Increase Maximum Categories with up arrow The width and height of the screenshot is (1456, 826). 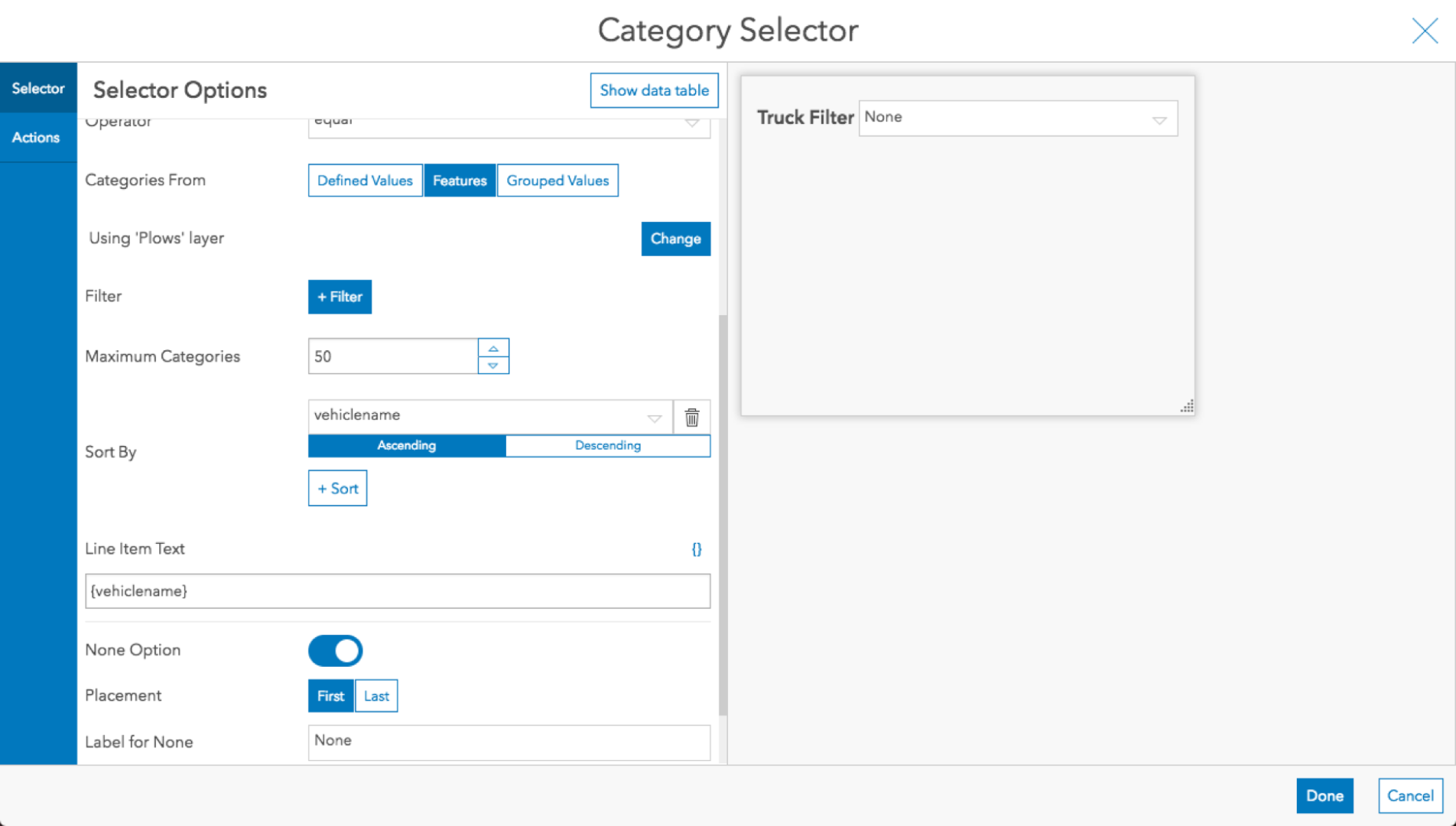pyautogui.click(x=493, y=348)
